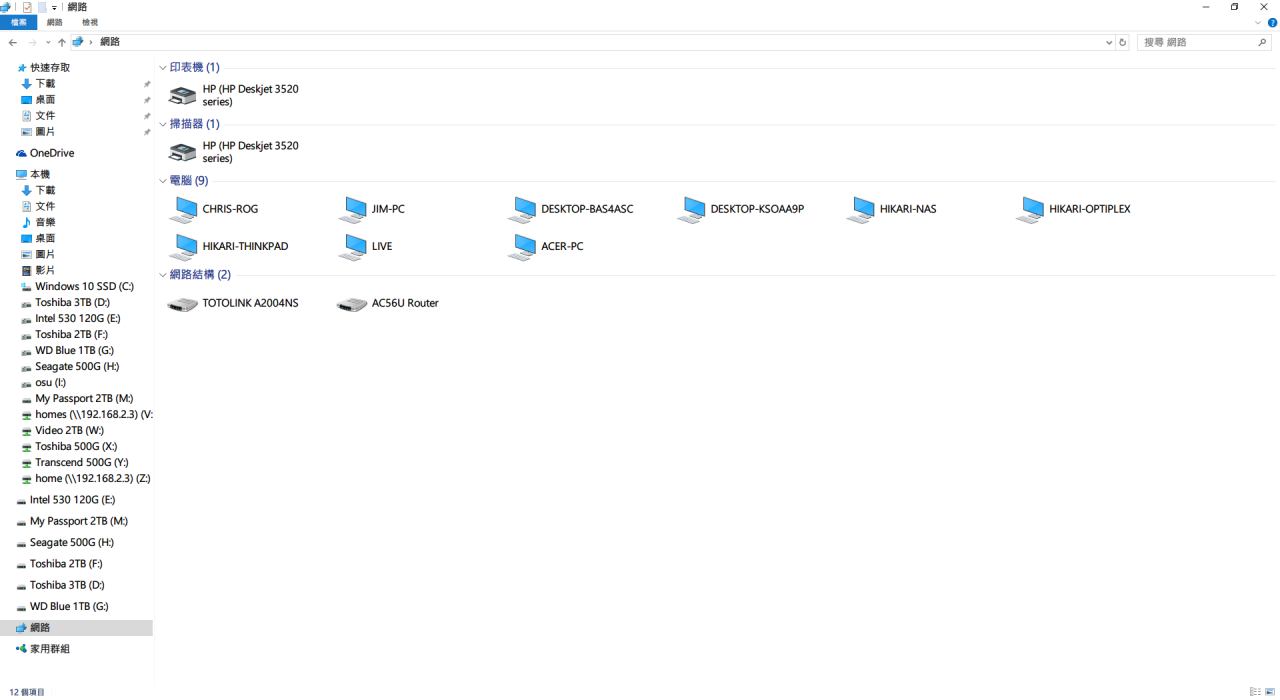Select the LIVE computer
This screenshot has height=700, width=1280.
(366, 246)
